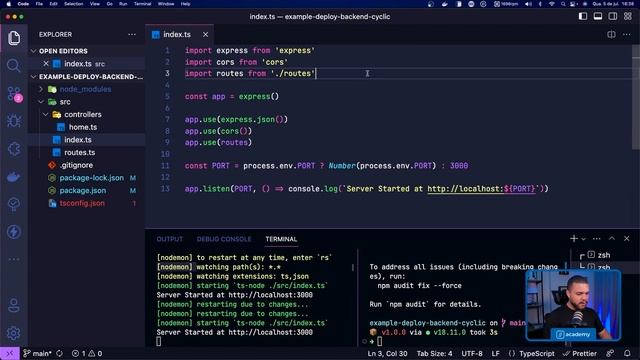Change end of line sequence LF

point(496,353)
